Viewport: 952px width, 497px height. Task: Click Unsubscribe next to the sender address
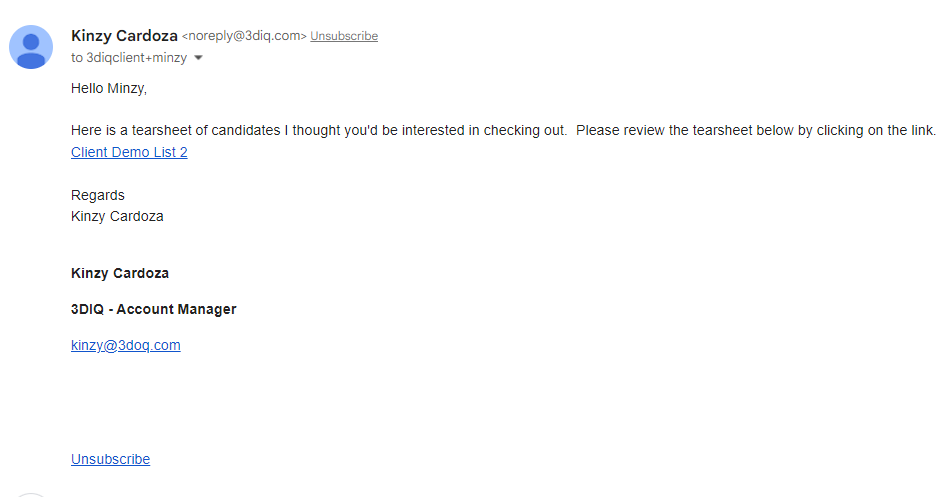click(x=344, y=36)
